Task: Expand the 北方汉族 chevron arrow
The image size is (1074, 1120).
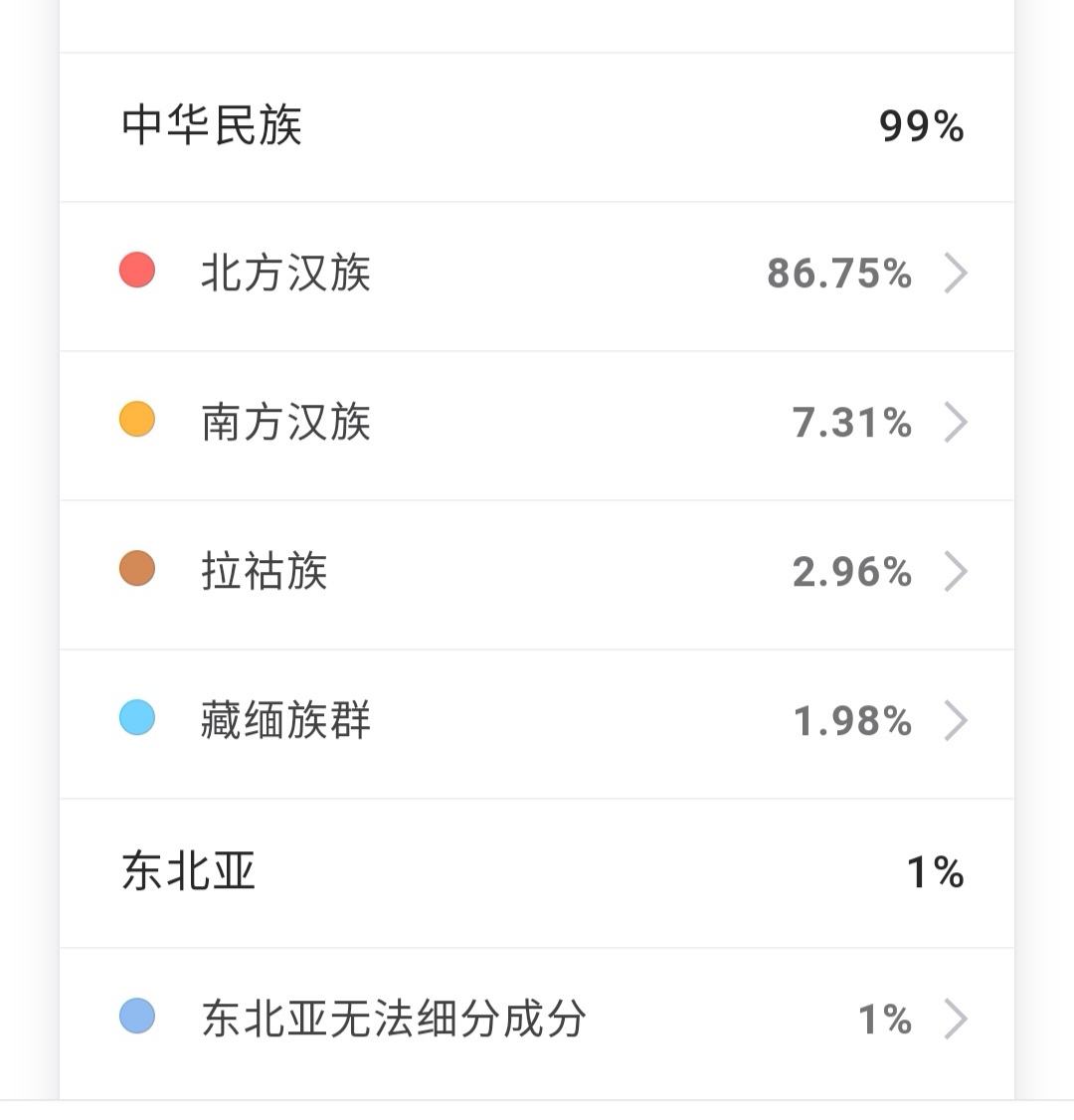Action: 956,273
